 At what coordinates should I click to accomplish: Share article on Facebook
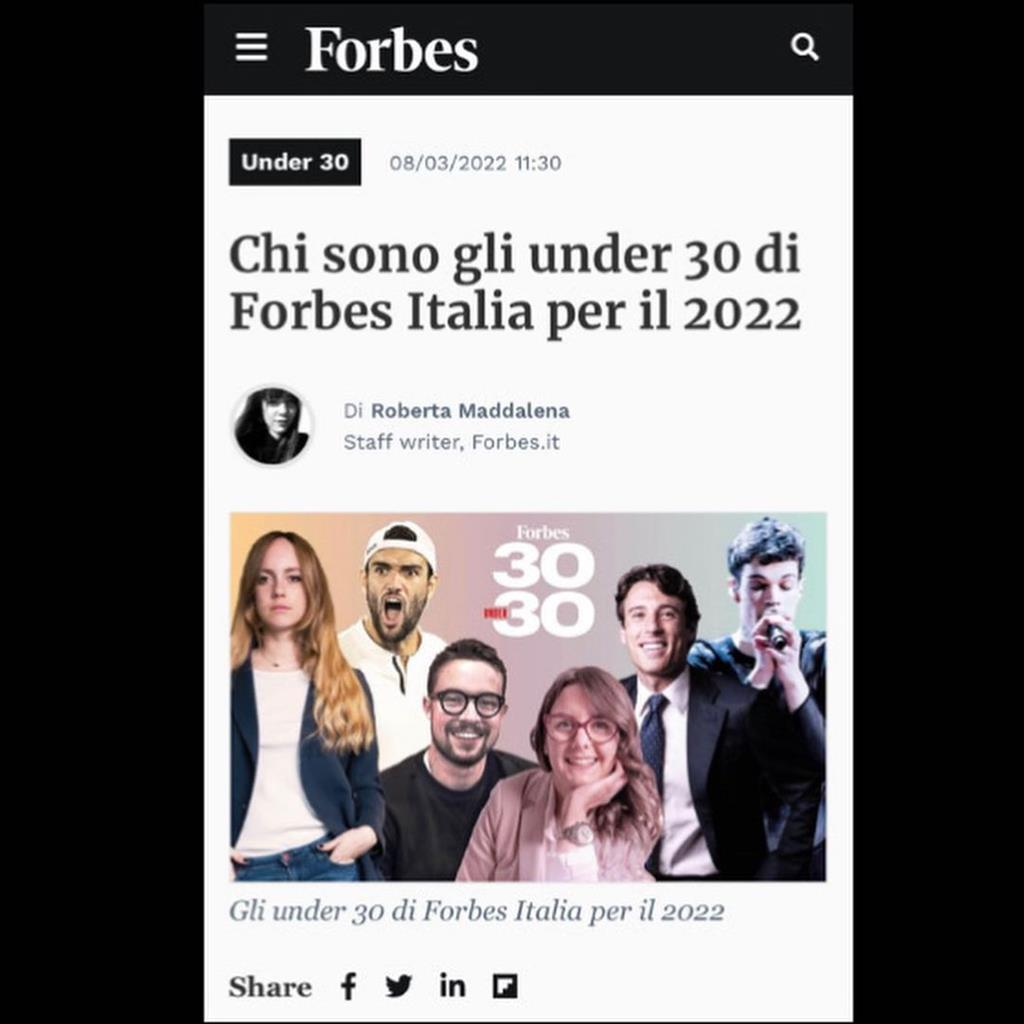(349, 986)
